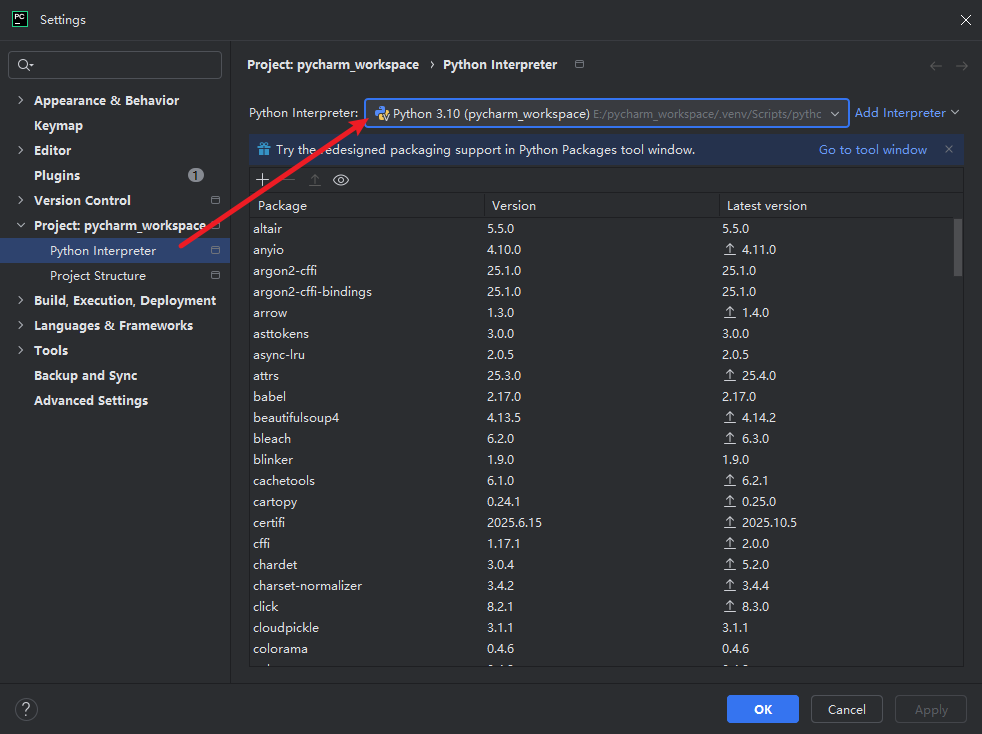Image resolution: width=982 pixels, height=734 pixels.
Task: Click the upgrade arrow next to beautifulsoup4 4.14.2
Action: (730, 417)
